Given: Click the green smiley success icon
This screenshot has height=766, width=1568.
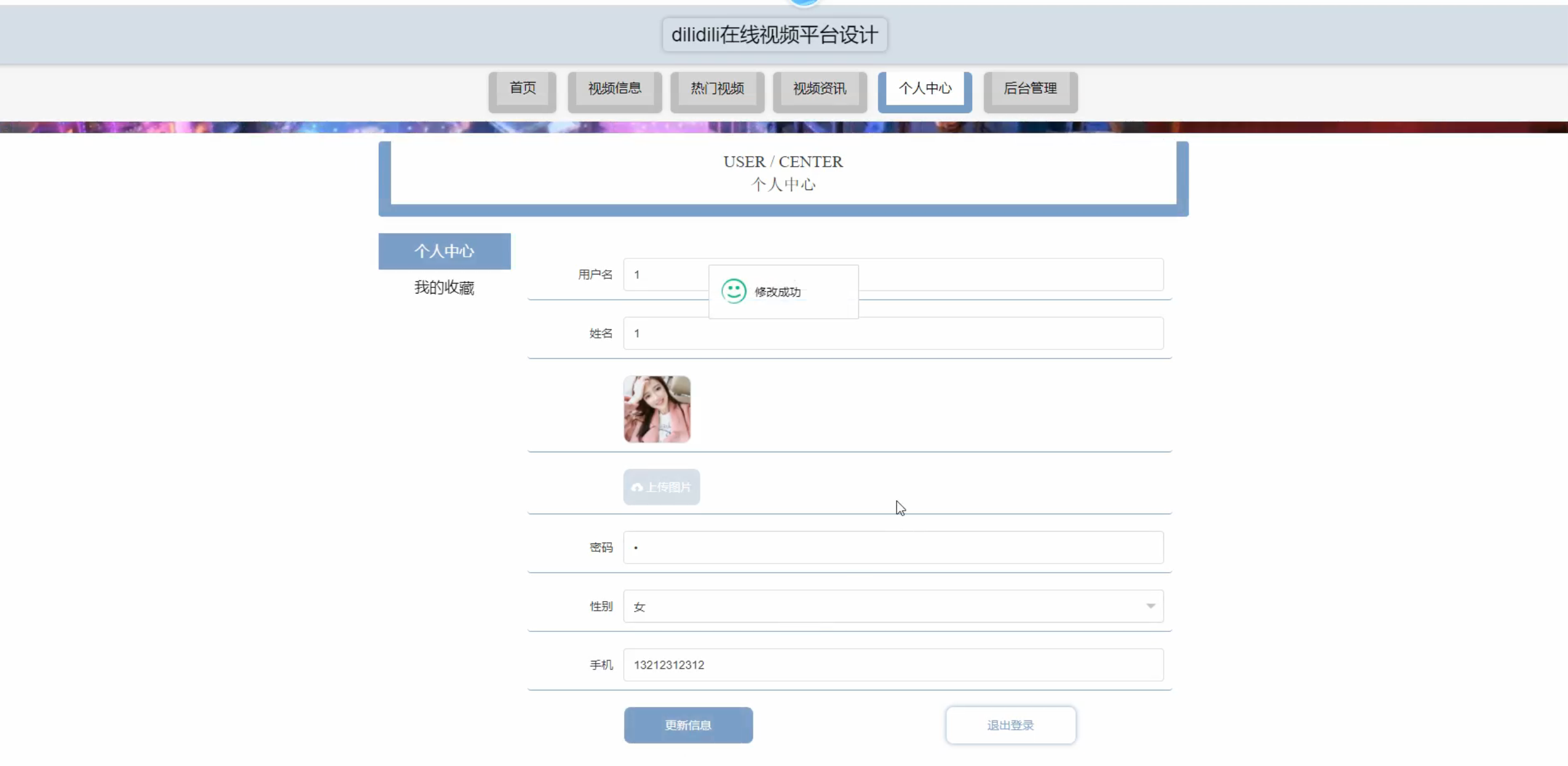Looking at the screenshot, I should (x=734, y=291).
